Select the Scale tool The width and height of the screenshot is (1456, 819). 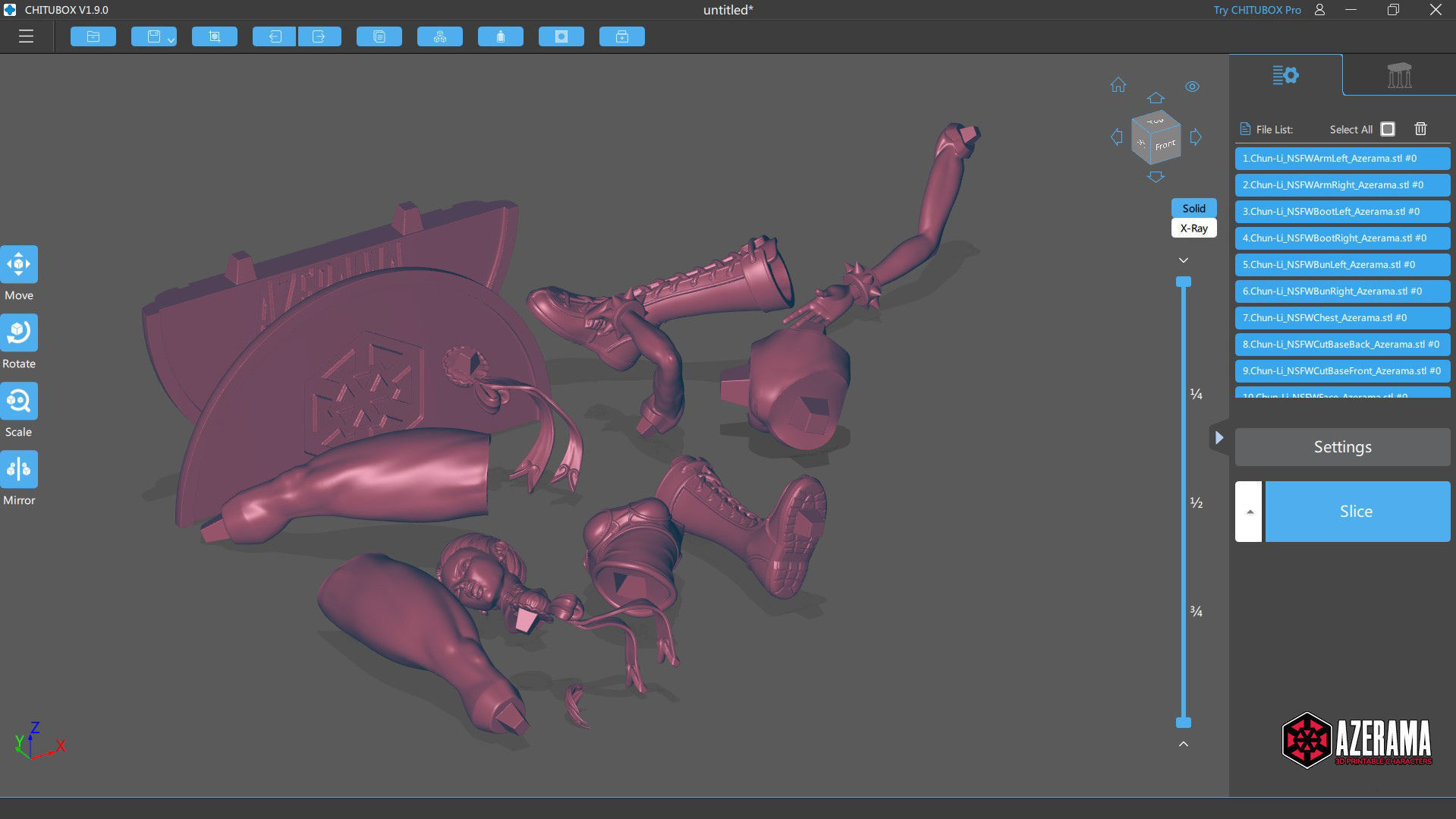point(19,401)
